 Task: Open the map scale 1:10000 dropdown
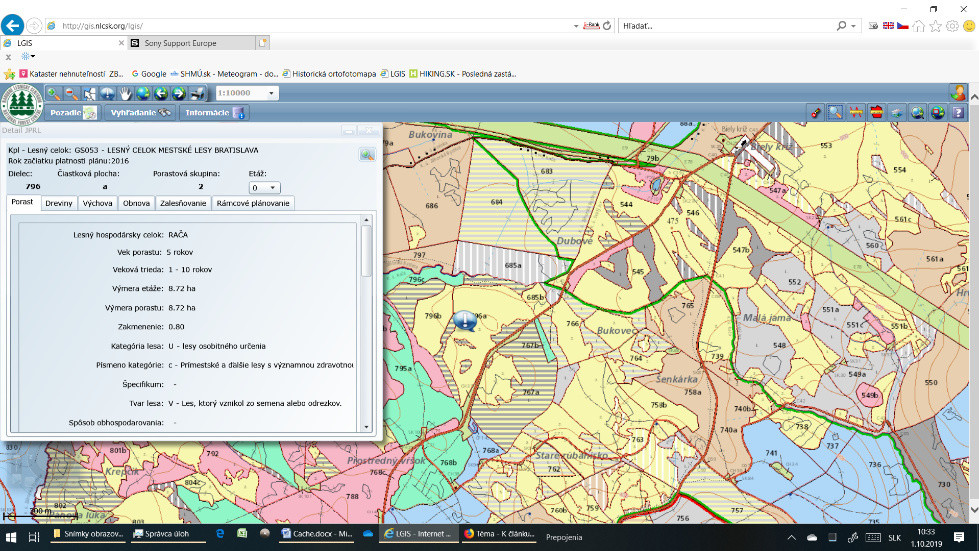(271, 93)
